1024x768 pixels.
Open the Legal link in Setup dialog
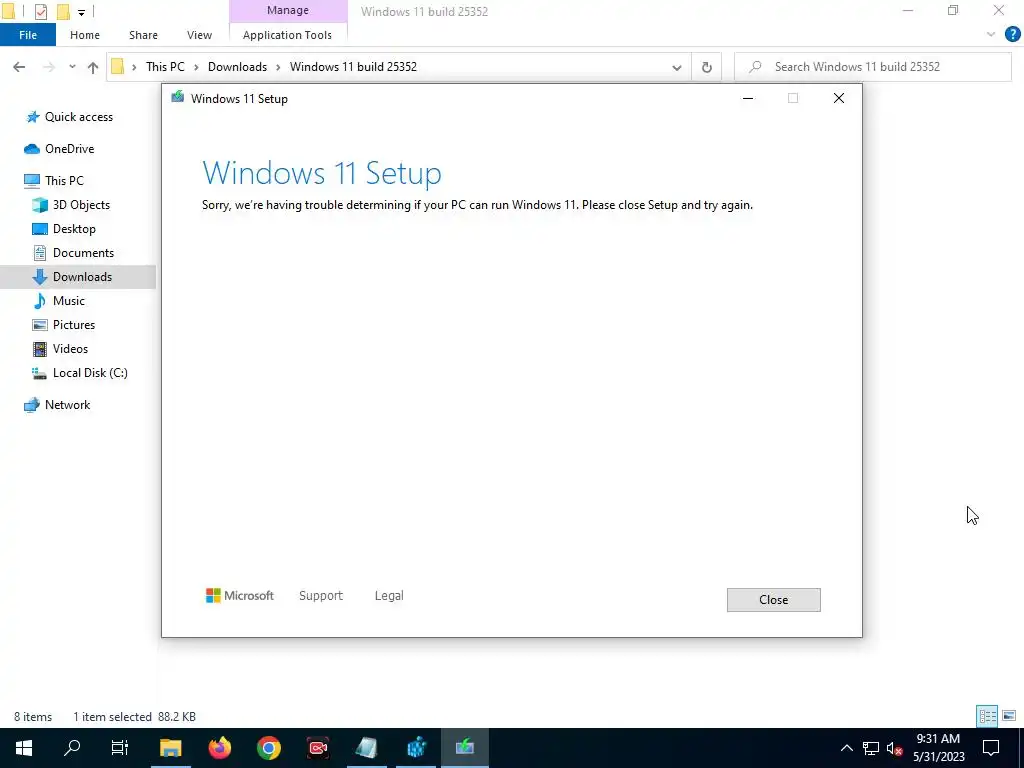coord(389,596)
